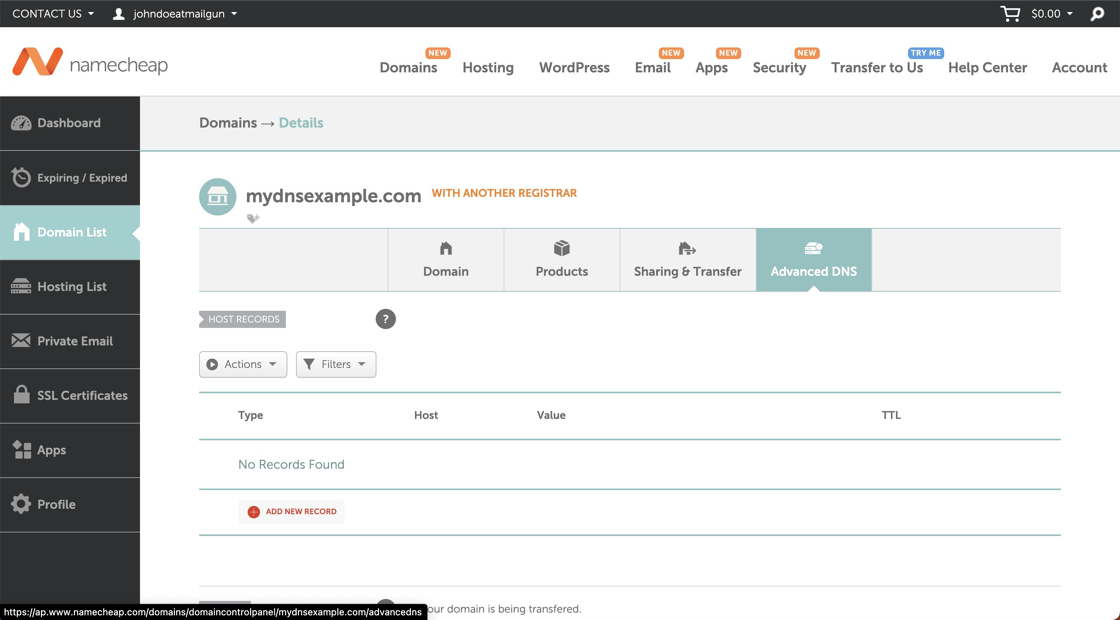The width and height of the screenshot is (1120, 620).
Task: Open the Account menu
Action: pos(1079,67)
